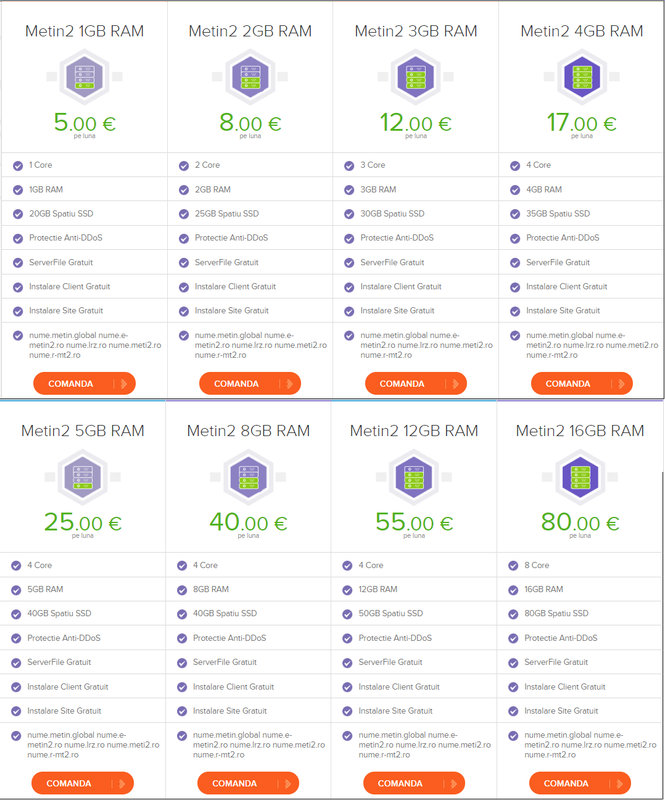This screenshot has height=800, width=665.
Task: Click the Metin2 2GB RAM server hexagon icon
Action: pyautogui.click(x=250, y=77)
